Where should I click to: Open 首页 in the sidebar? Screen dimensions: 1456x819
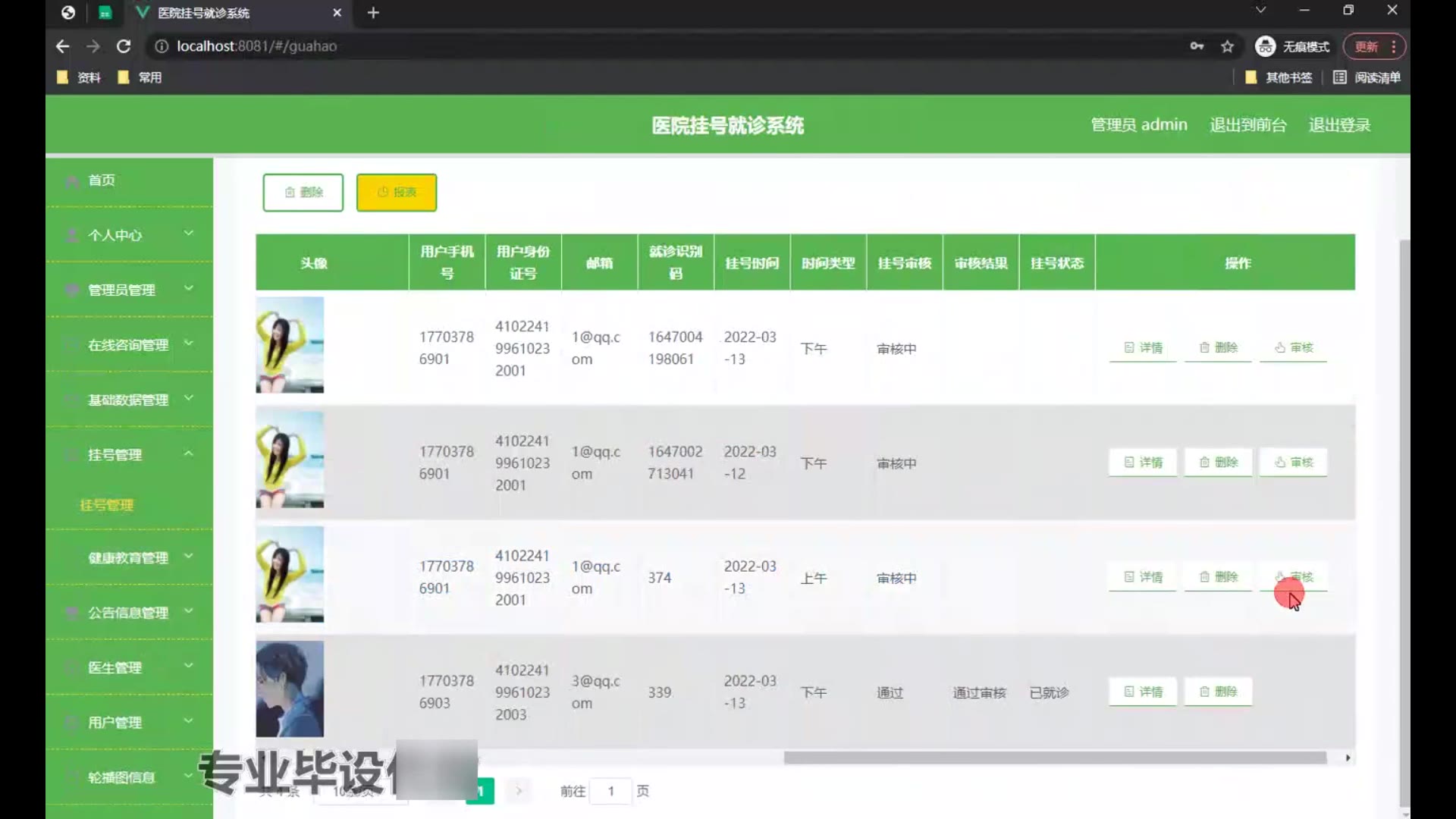tap(129, 180)
